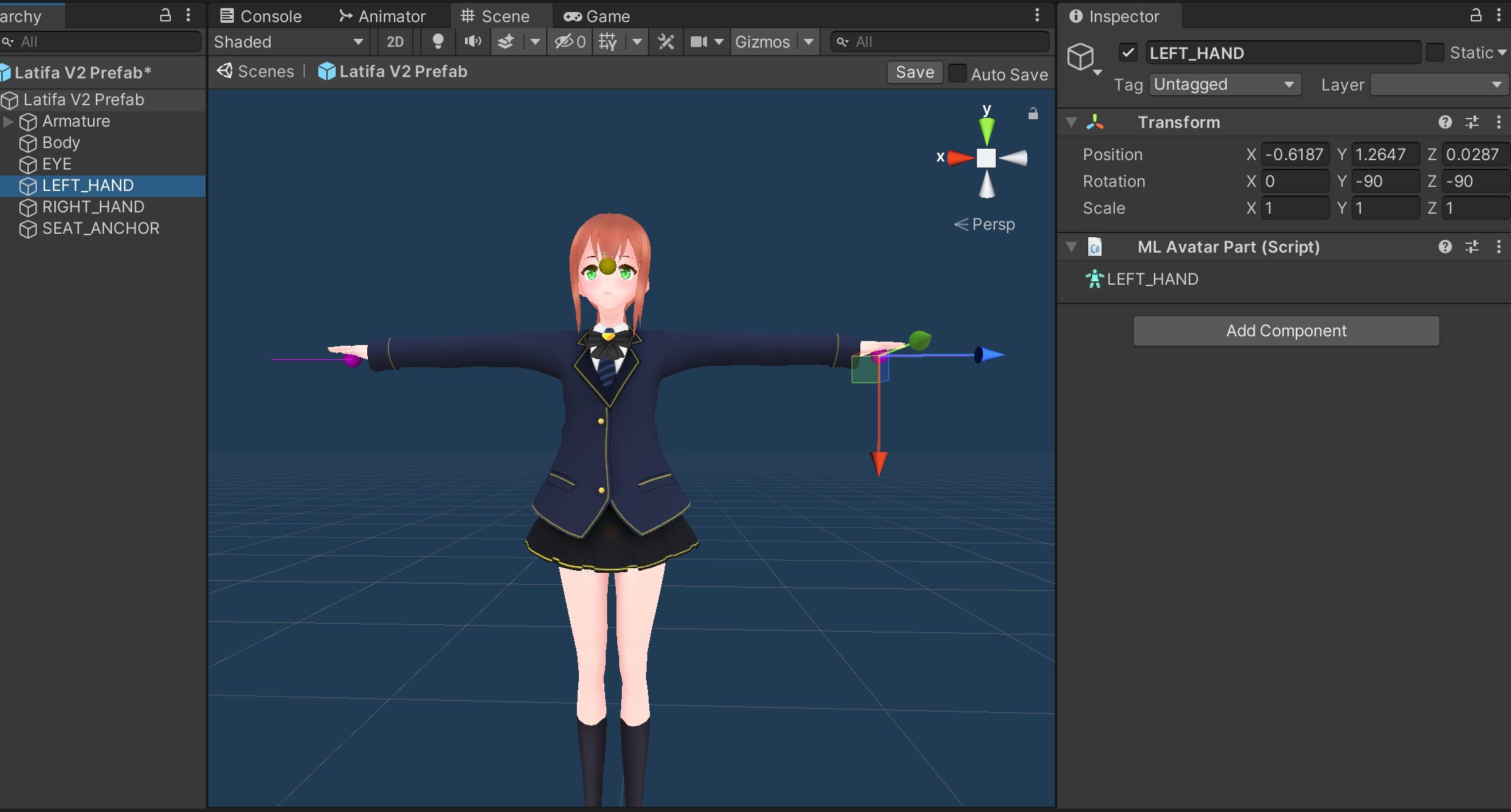Switch to the Console tab
This screenshot has height=812, width=1511.
261,16
